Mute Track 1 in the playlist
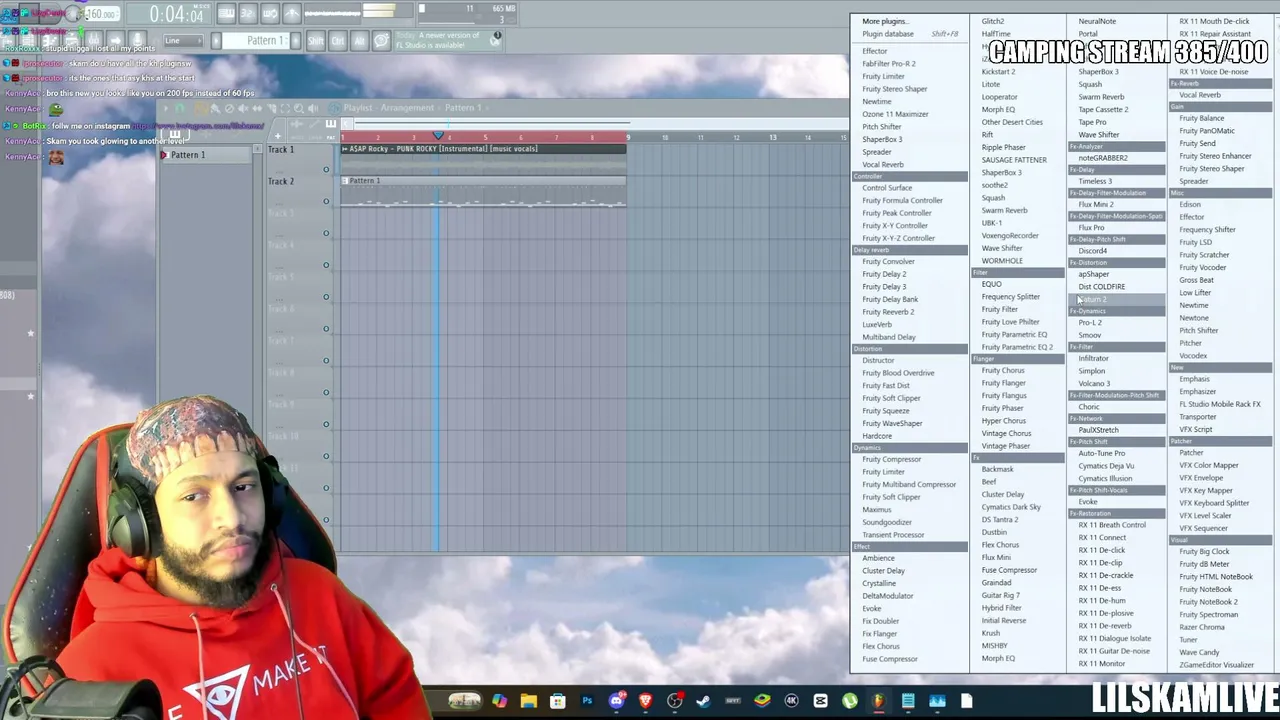 pyautogui.click(x=326, y=169)
